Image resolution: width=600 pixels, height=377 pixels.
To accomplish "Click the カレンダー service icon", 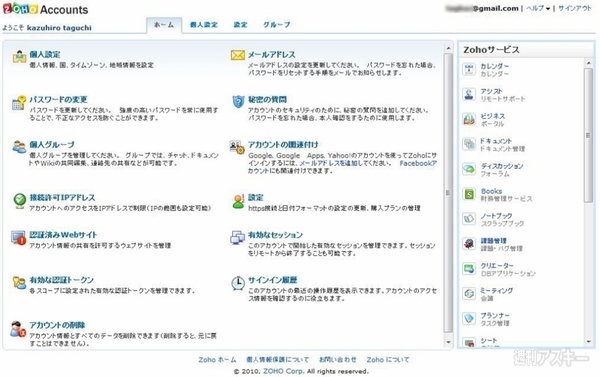I will click(469, 69).
